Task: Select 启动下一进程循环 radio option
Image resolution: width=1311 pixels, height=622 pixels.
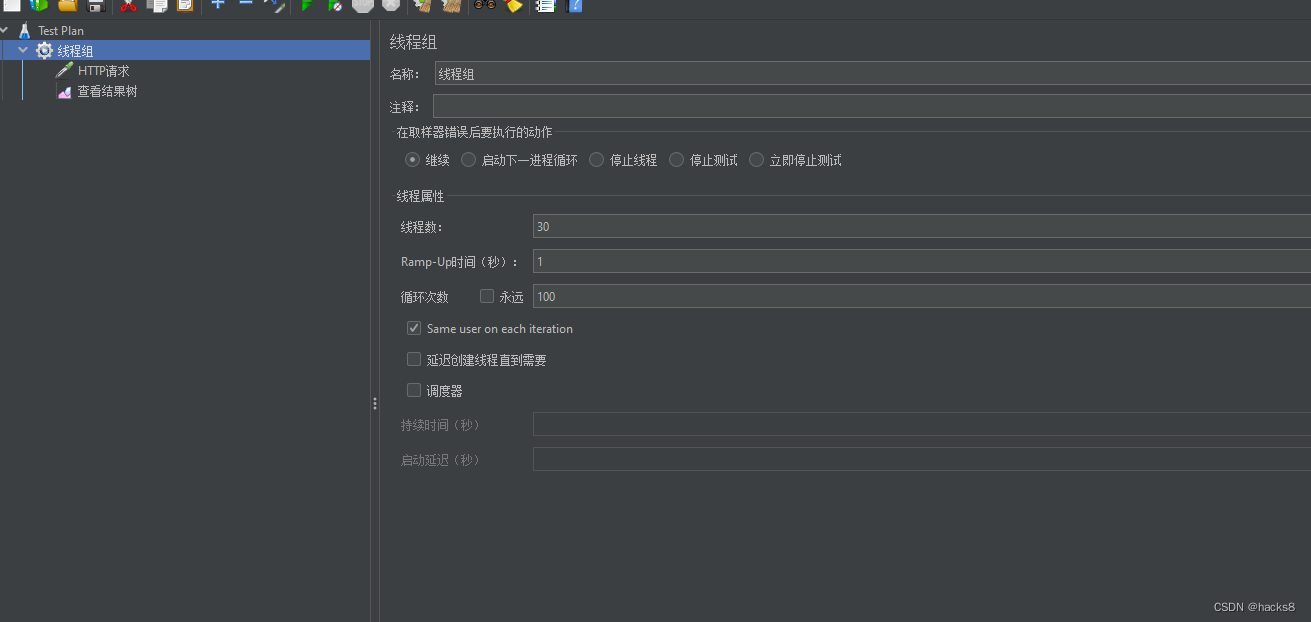Action: (468, 159)
